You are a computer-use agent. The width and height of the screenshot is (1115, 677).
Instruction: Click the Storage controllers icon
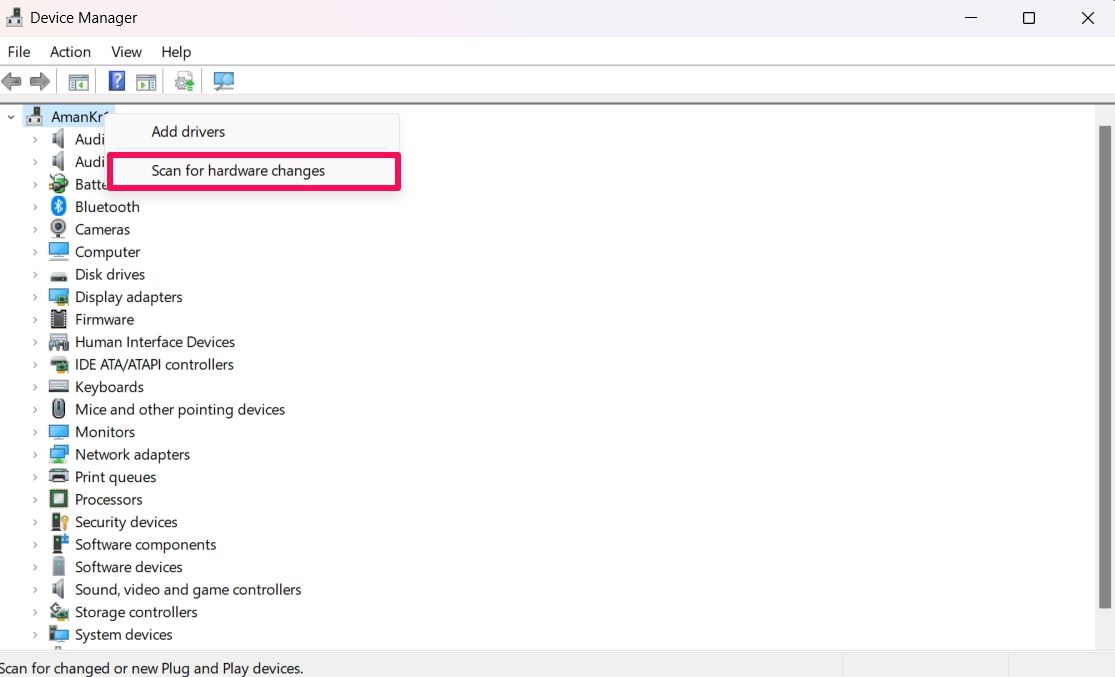(58, 612)
